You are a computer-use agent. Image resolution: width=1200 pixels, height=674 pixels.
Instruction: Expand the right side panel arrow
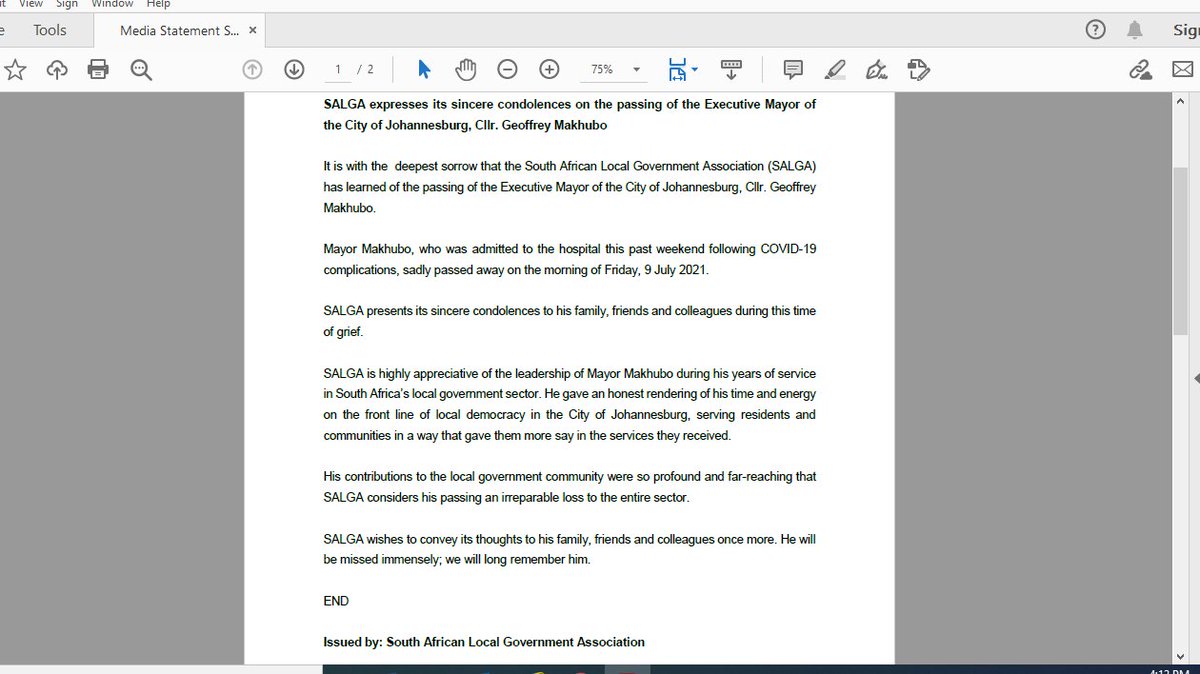(x=1196, y=377)
